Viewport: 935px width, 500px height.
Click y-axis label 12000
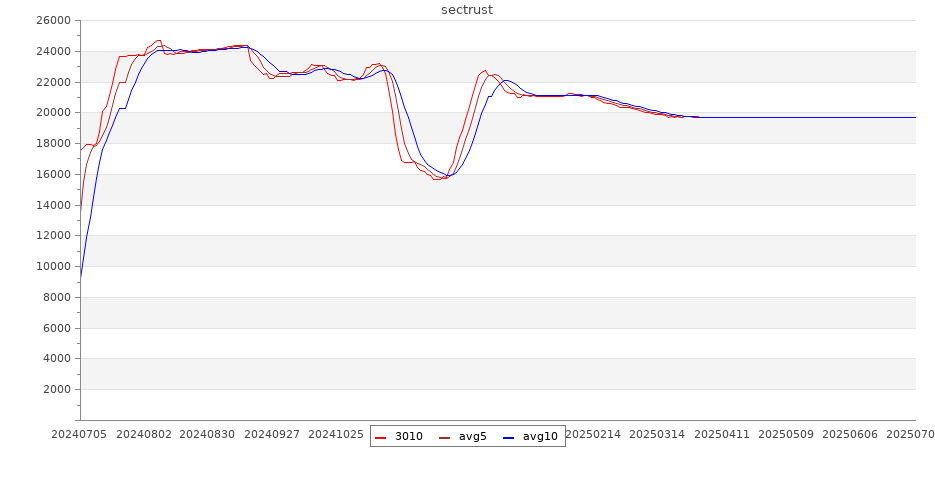coord(54,235)
